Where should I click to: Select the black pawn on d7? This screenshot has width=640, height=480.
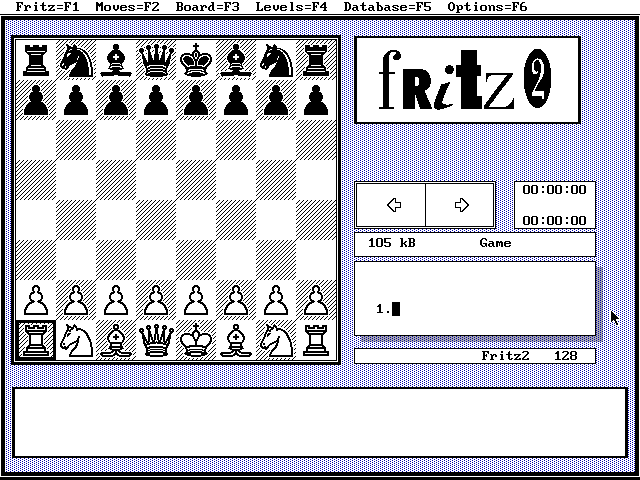tap(156, 100)
